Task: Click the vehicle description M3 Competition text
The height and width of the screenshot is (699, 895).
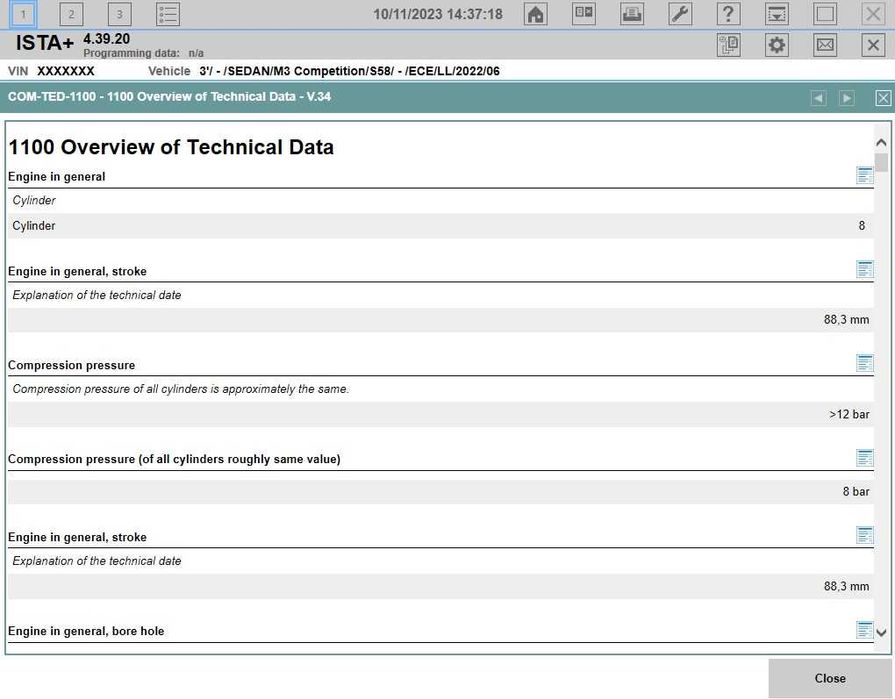Action: pos(349,71)
